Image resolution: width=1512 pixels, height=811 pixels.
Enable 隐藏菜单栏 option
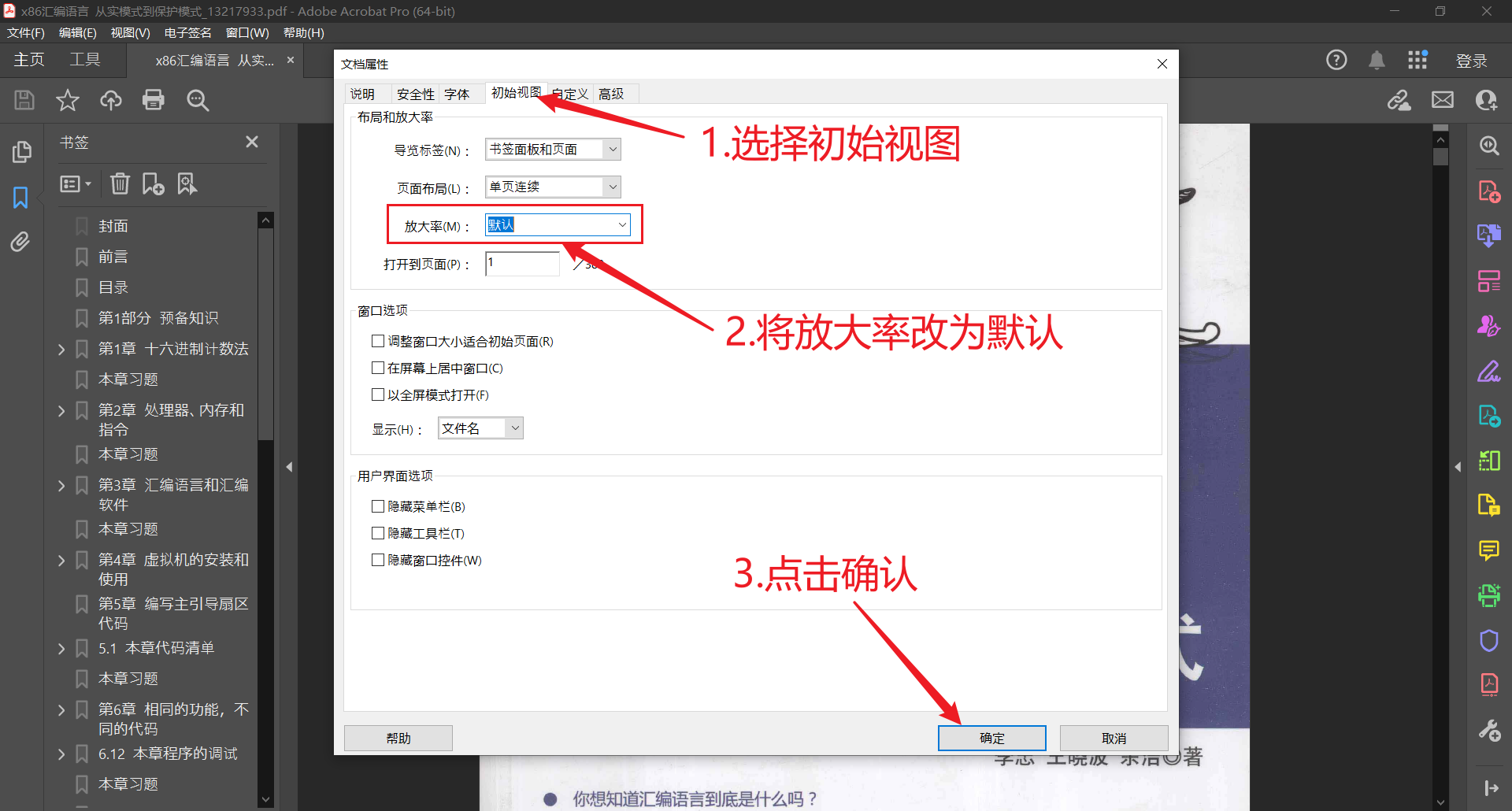tap(378, 505)
